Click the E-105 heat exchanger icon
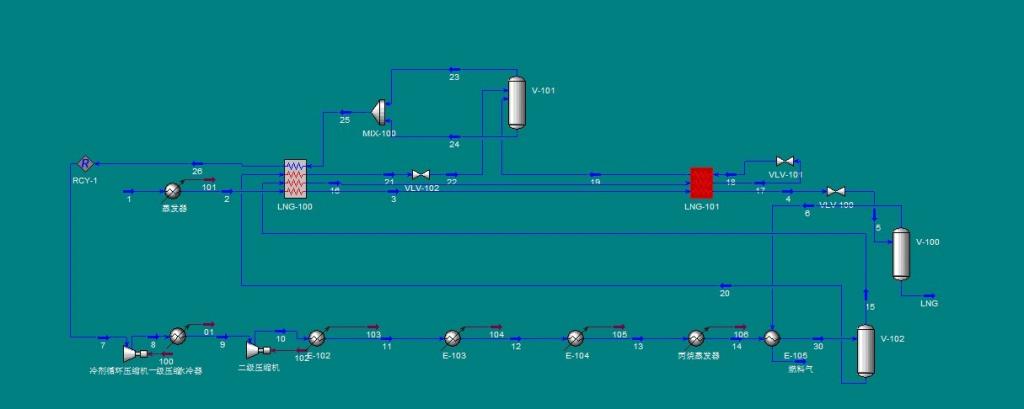This screenshot has width=1024, height=409. (772, 338)
